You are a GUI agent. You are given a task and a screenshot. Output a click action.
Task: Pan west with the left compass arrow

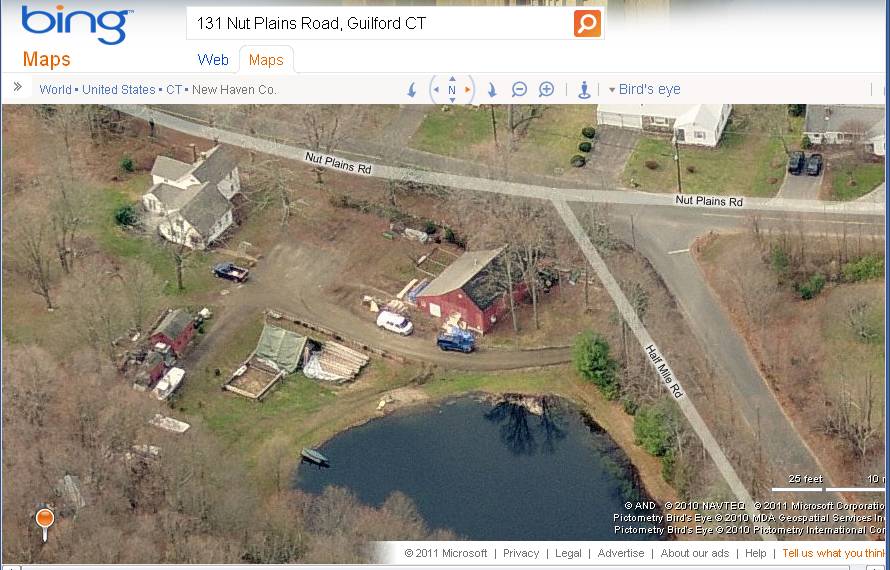pyautogui.click(x=436, y=89)
